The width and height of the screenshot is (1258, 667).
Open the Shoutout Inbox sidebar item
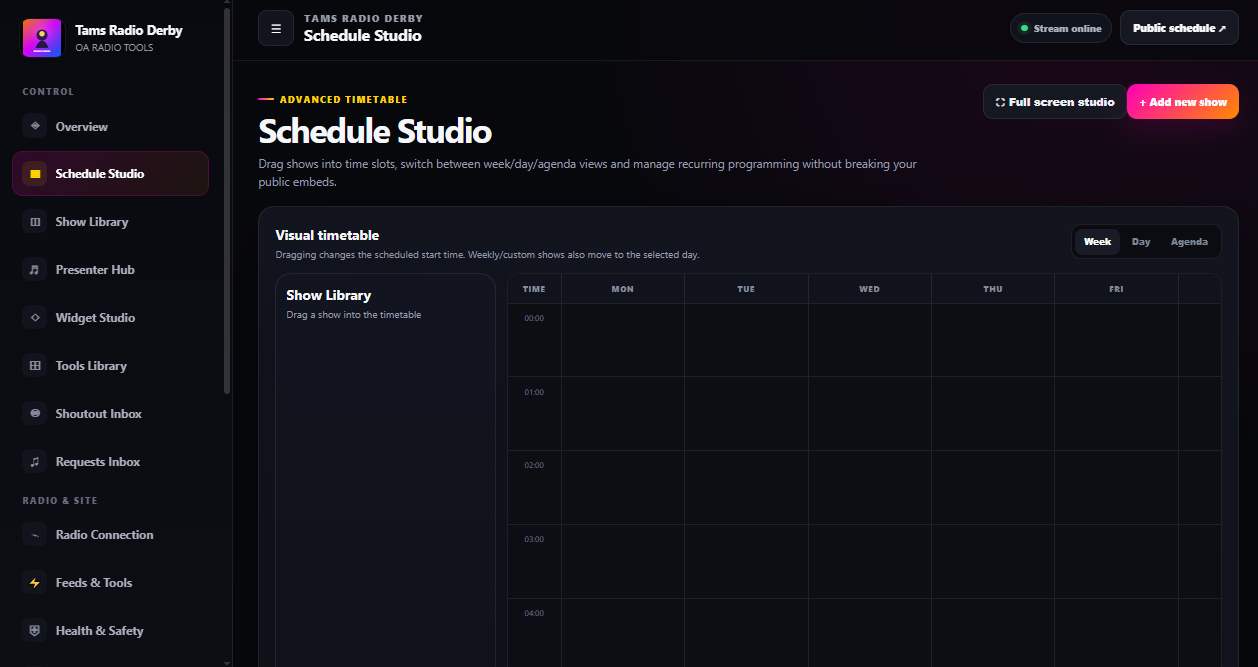[110, 414]
